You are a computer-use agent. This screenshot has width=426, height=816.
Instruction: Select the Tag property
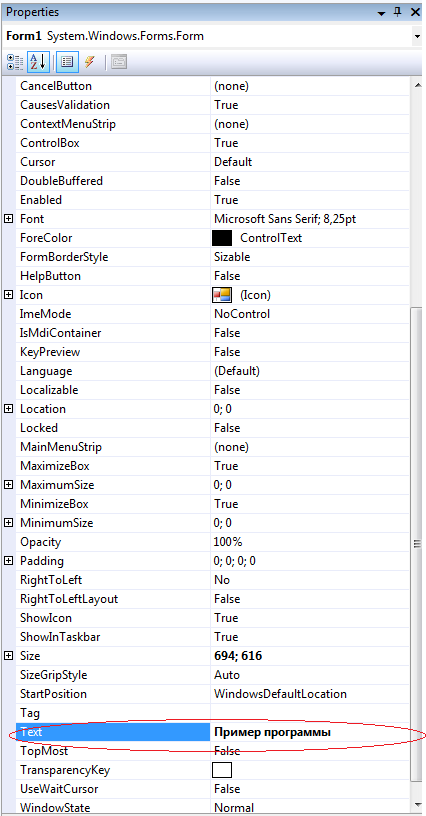(30, 713)
